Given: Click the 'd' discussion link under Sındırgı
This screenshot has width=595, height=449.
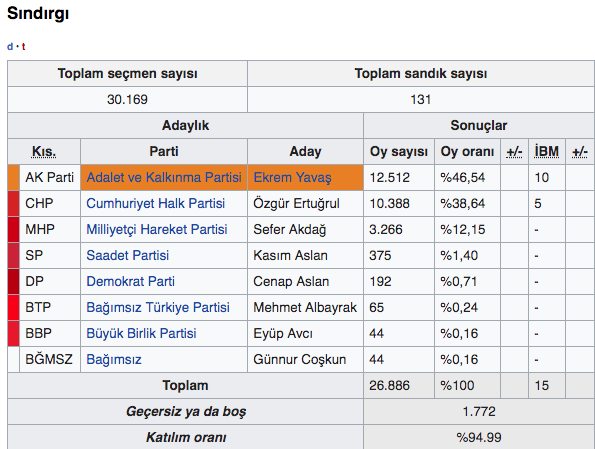Looking at the screenshot, I should 10,47.
